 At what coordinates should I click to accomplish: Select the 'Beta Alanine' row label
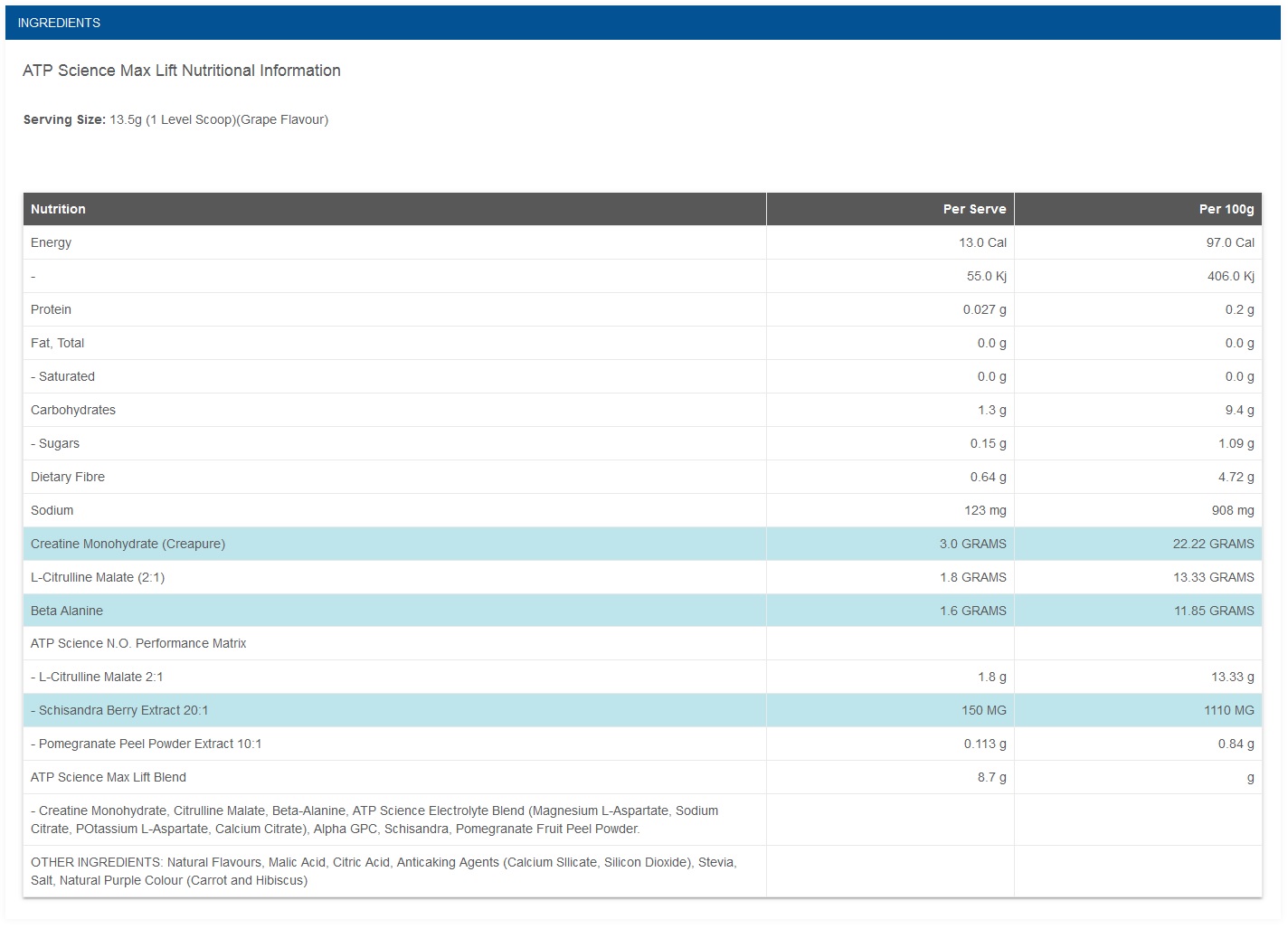[67, 611]
